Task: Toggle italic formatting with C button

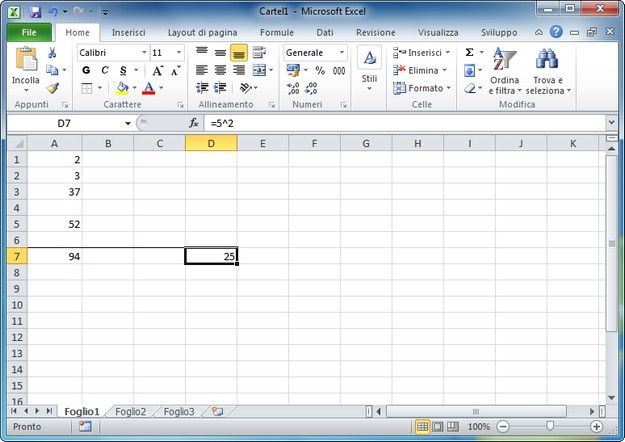Action: [104, 71]
